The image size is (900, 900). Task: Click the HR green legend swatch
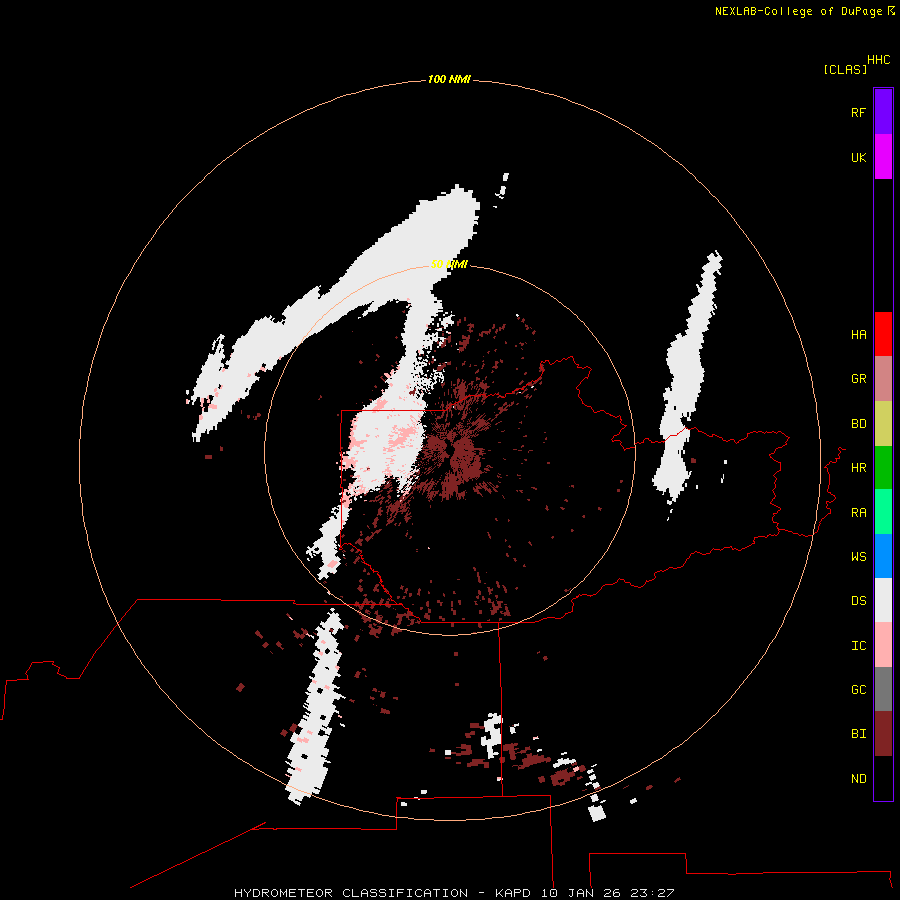(x=883, y=468)
